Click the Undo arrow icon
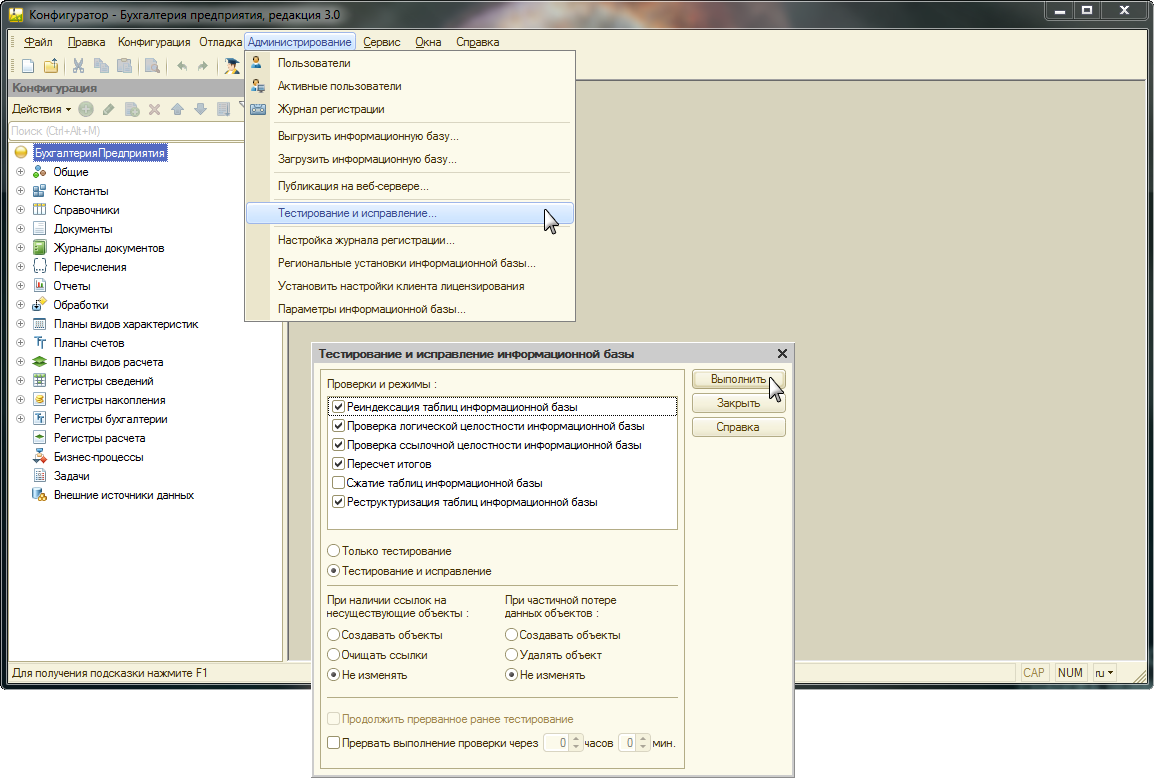1154x780 pixels. 181,66
